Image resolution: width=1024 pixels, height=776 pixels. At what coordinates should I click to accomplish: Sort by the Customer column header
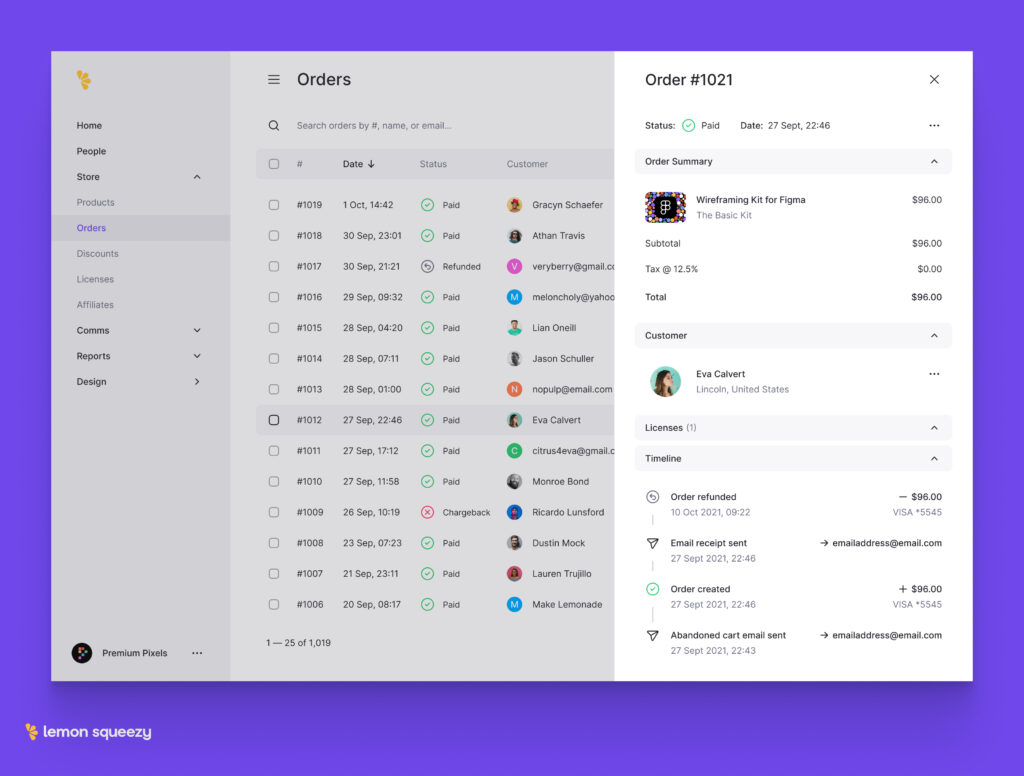[527, 164]
